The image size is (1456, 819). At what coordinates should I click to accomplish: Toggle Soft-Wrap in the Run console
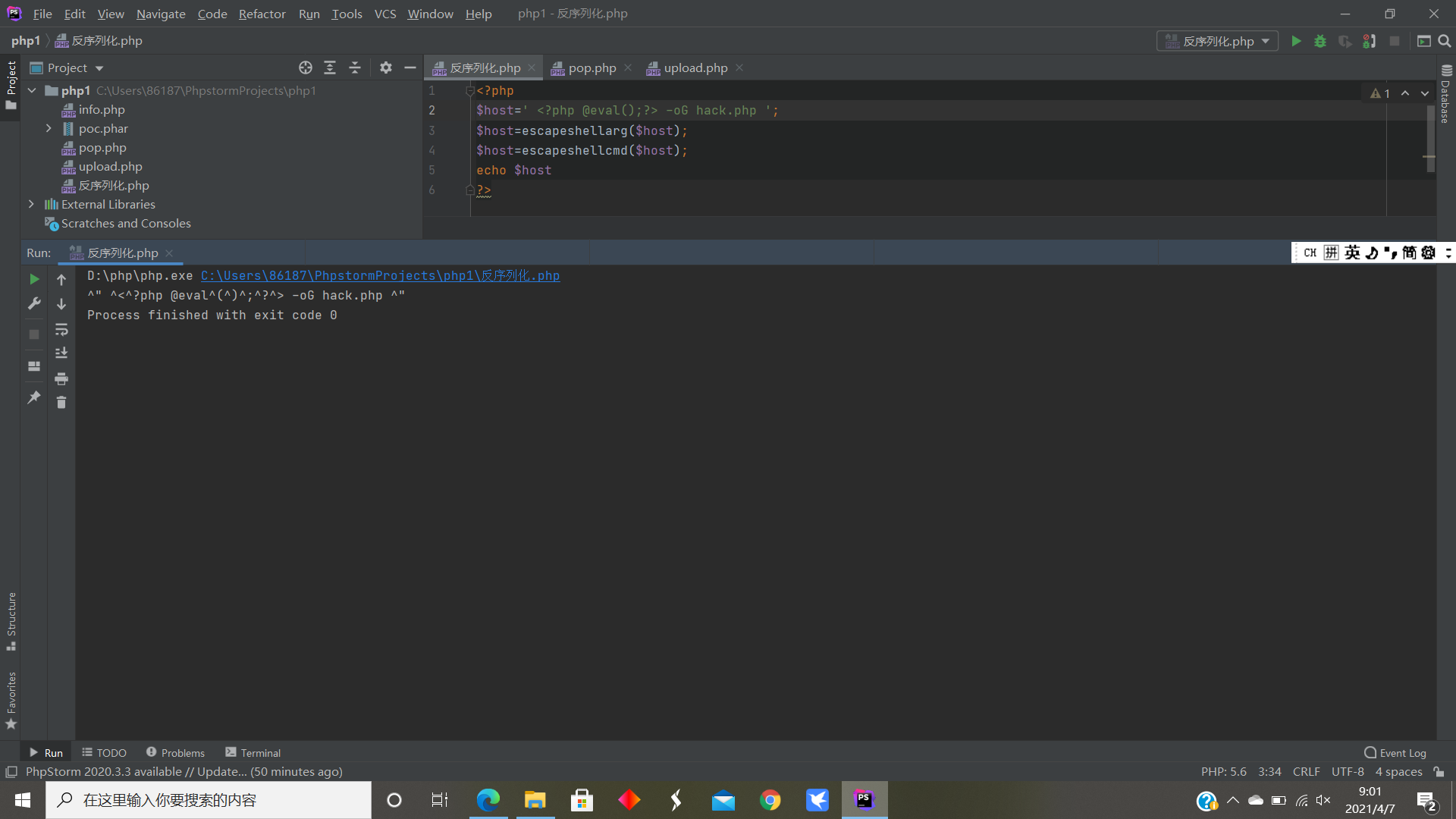[x=61, y=329]
